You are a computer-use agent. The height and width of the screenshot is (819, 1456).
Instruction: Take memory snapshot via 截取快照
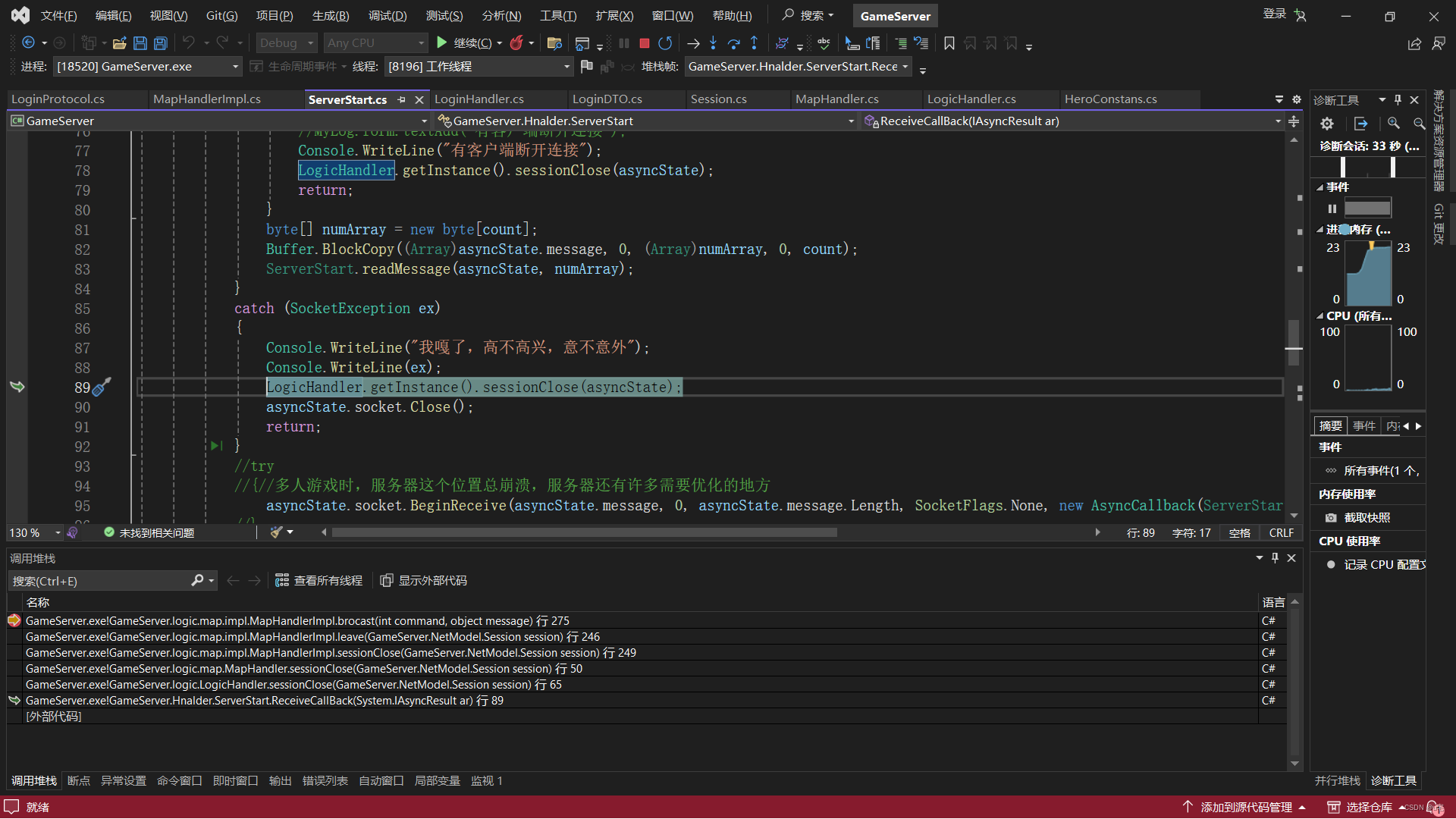click(1367, 518)
